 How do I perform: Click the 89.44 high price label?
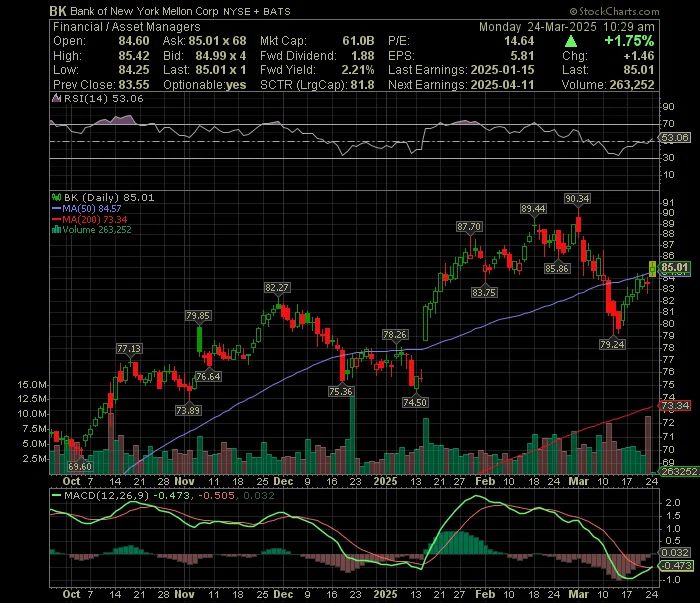click(x=533, y=208)
